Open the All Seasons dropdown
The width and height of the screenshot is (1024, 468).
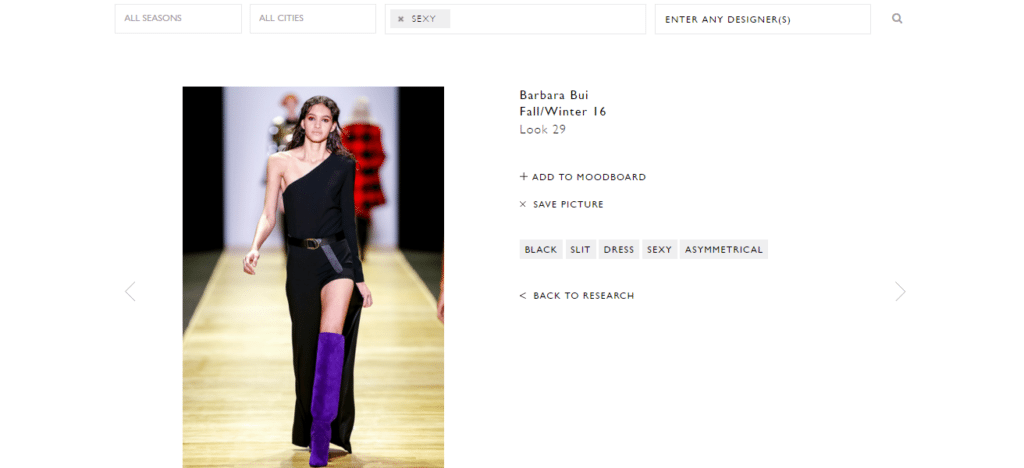tap(178, 19)
